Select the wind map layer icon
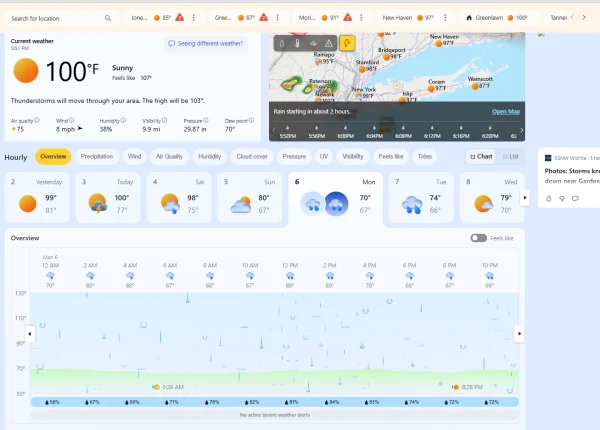This screenshot has width=600, height=430. (x=313, y=43)
